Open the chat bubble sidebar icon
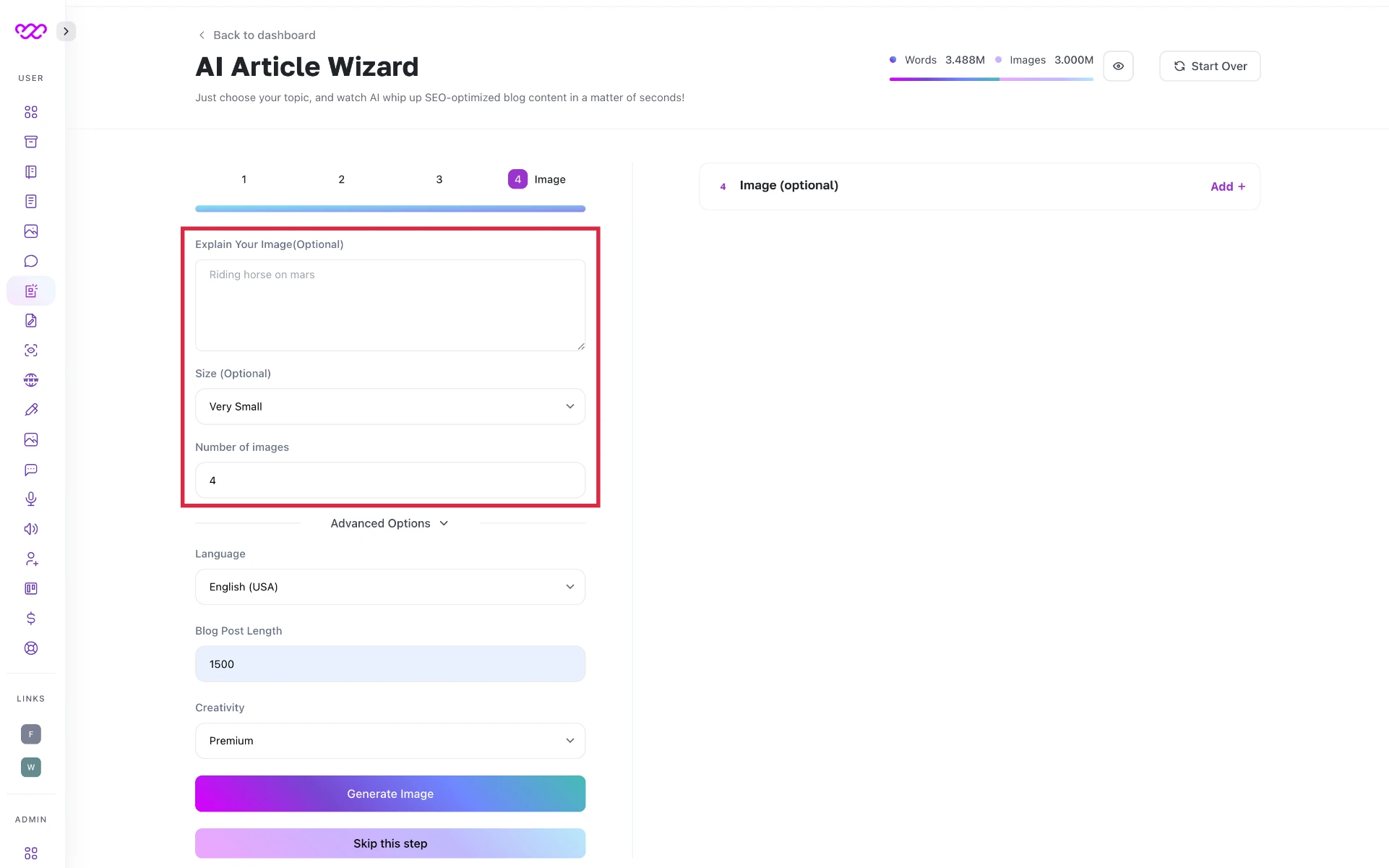Screen dimensions: 1389x868 (x=31, y=261)
